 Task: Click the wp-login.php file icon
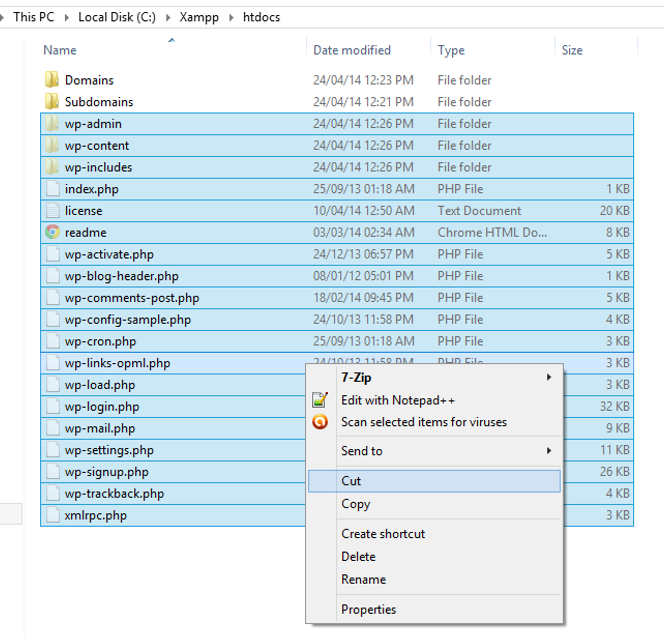[53, 406]
